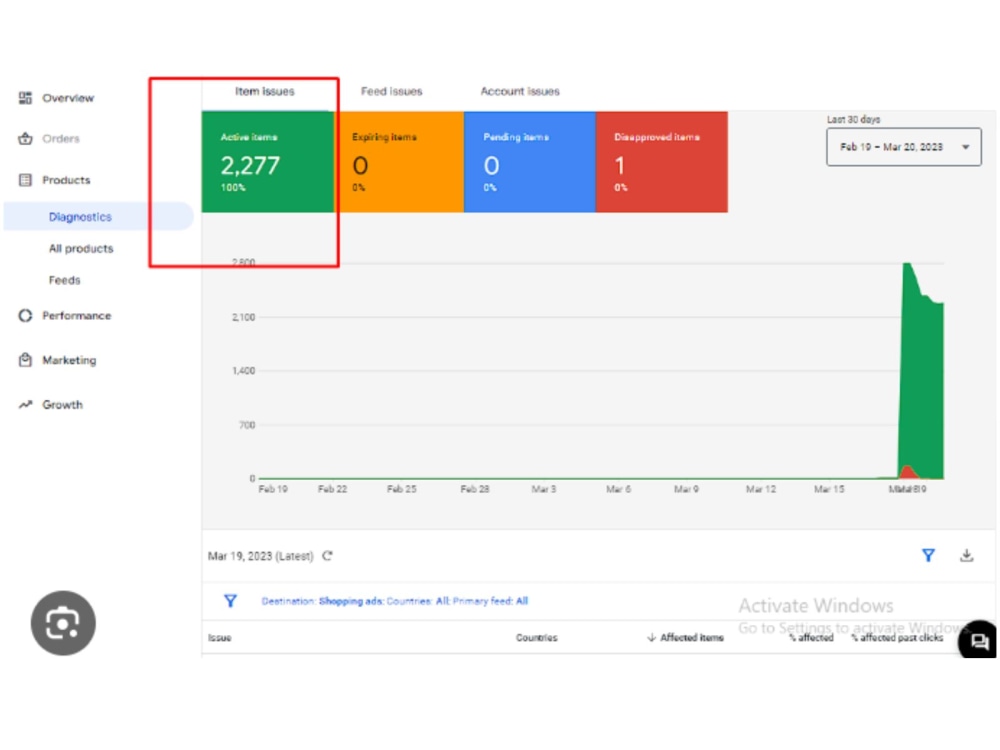Click the Marketing bag icon
1000x750 pixels.
click(x=25, y=360)
